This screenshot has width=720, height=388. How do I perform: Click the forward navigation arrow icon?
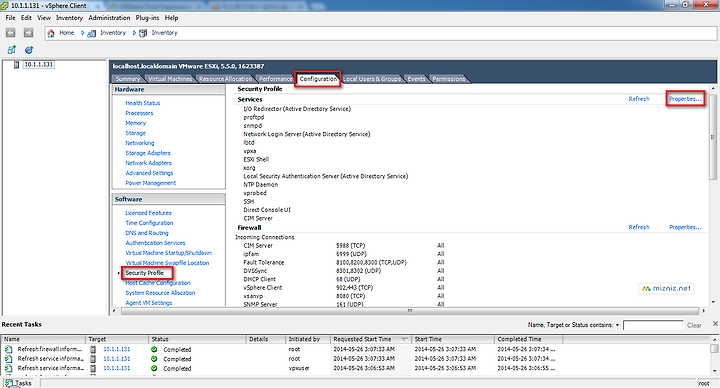28,33
